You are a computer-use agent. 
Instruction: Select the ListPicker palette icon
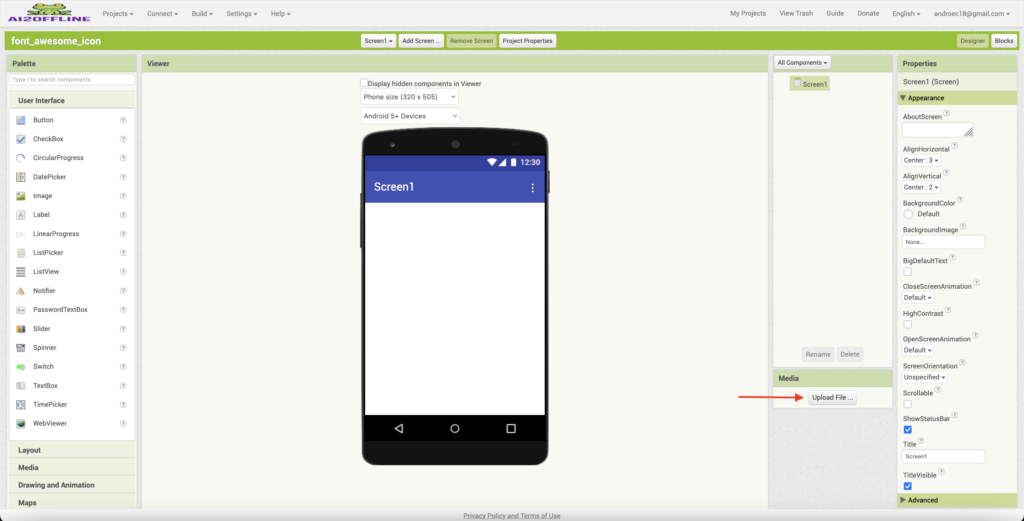21,253
